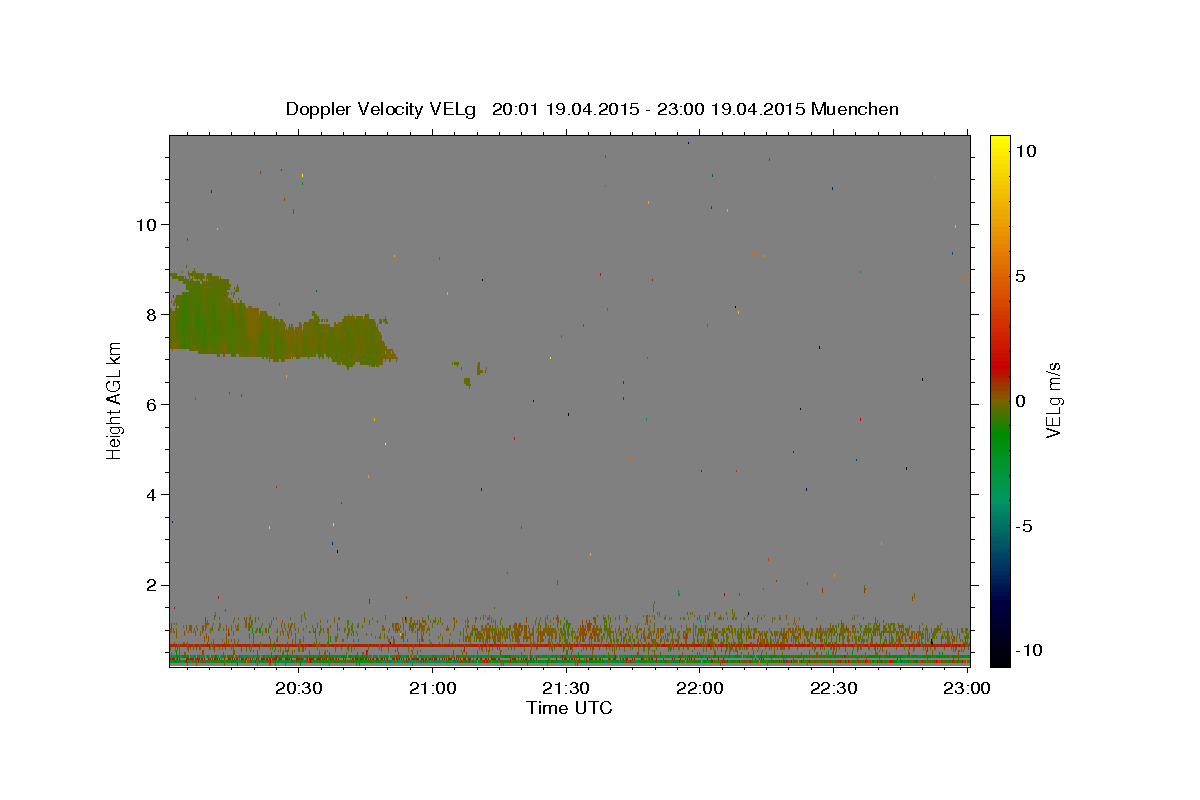
Task: Click the height tick label 10
Action: [x=145, y=224]
